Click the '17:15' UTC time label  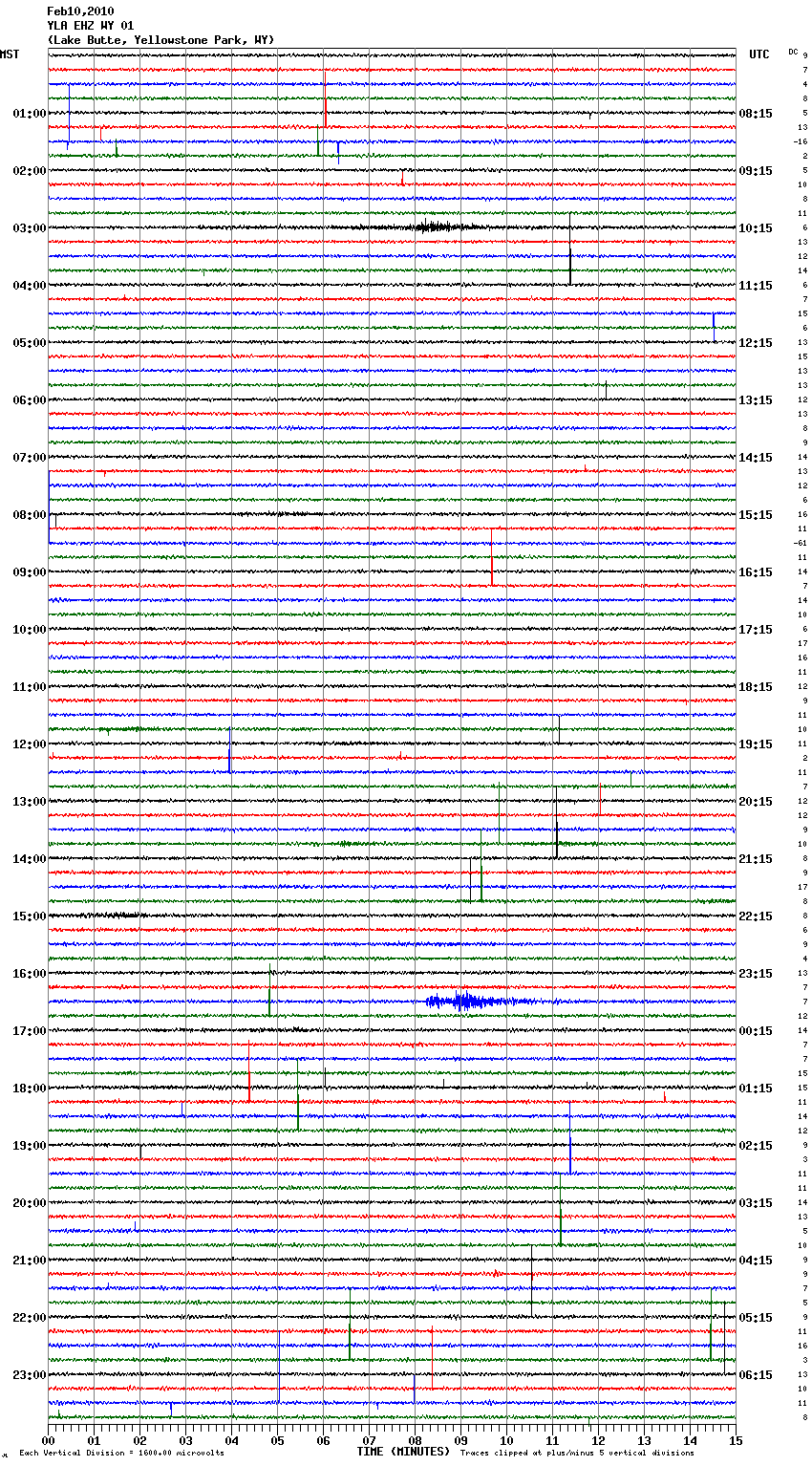[756, 630]
